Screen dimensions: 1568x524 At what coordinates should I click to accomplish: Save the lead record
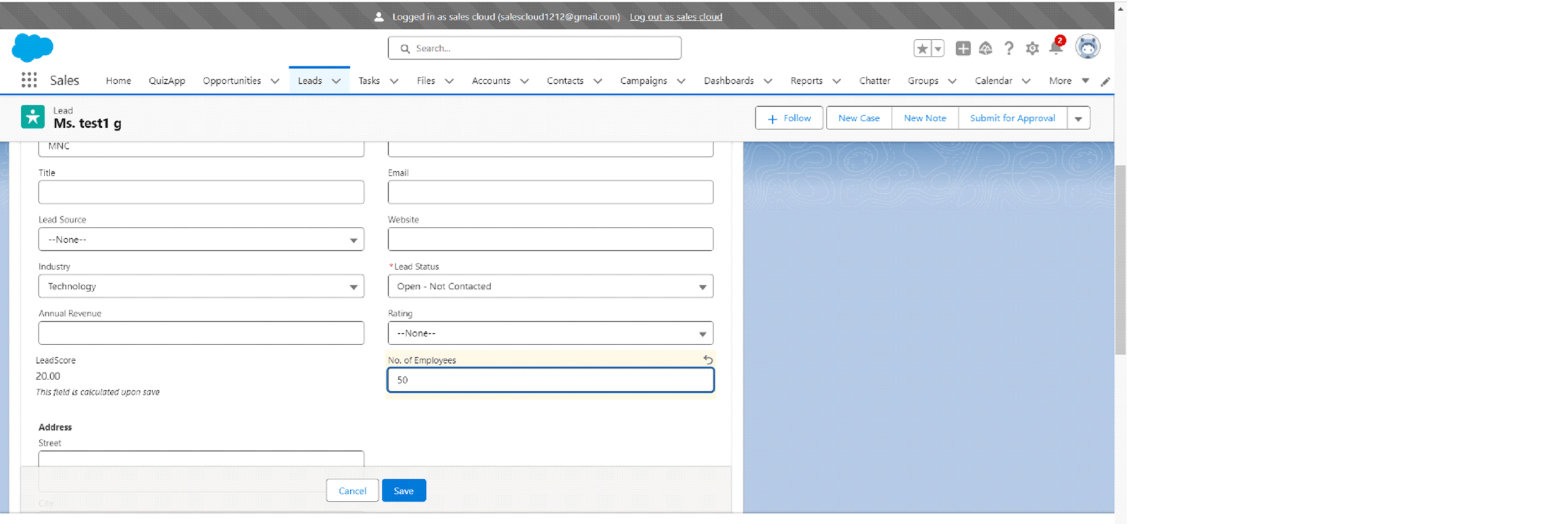tap(404, 490)
